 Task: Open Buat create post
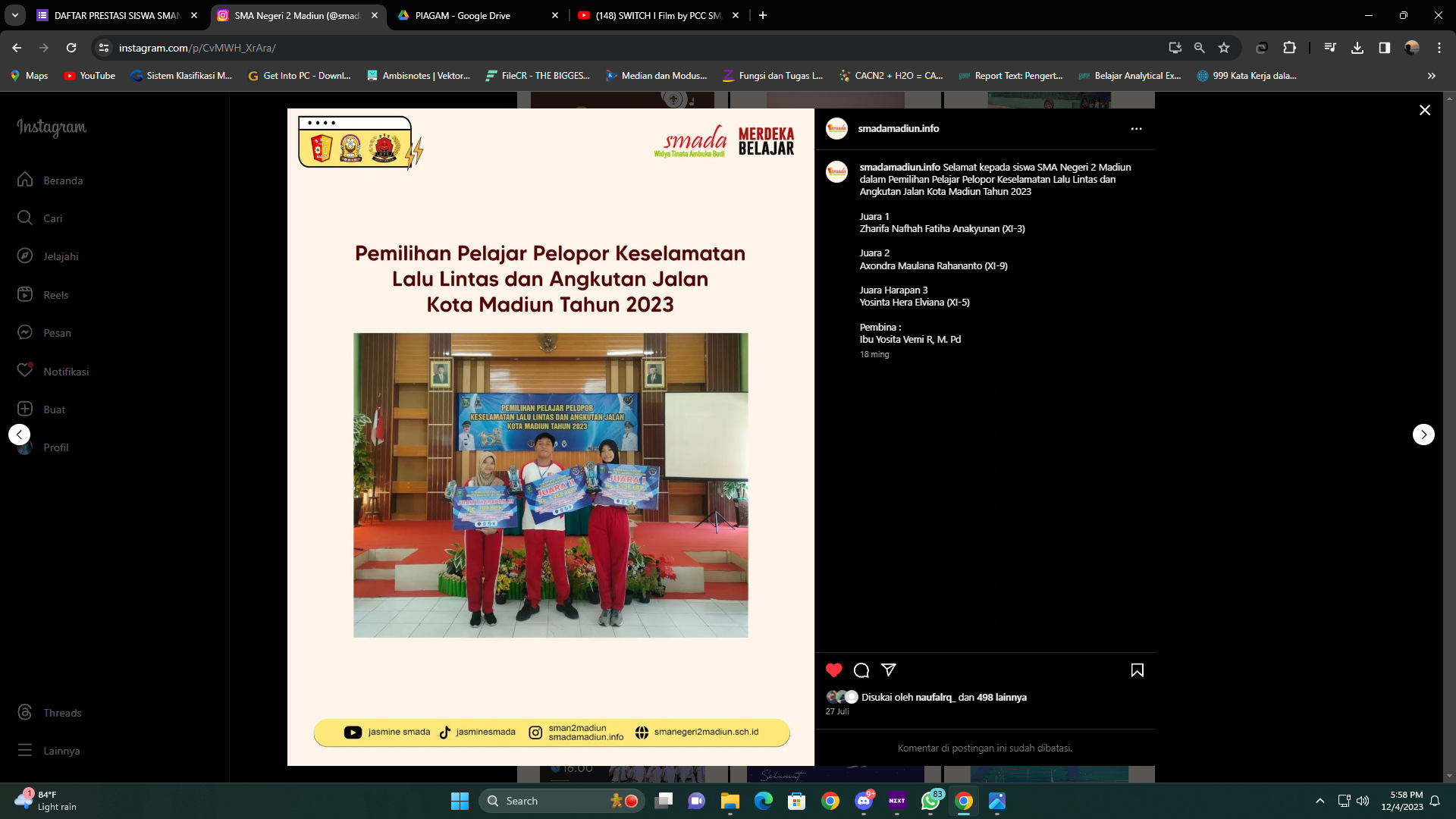[x=41, y=409]
